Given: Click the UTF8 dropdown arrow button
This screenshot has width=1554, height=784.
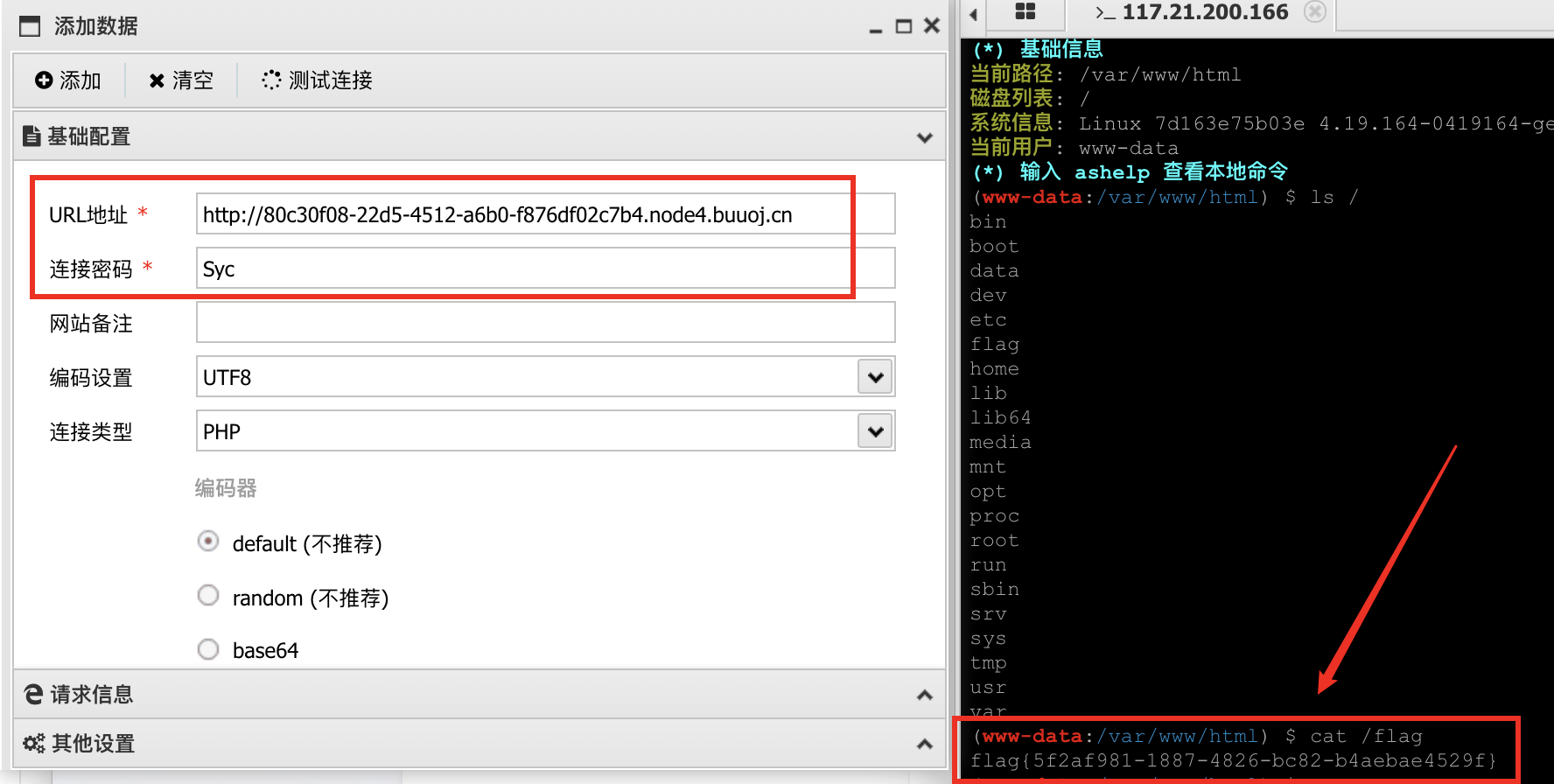Looking at the screenshot, I should coord(875,377).
